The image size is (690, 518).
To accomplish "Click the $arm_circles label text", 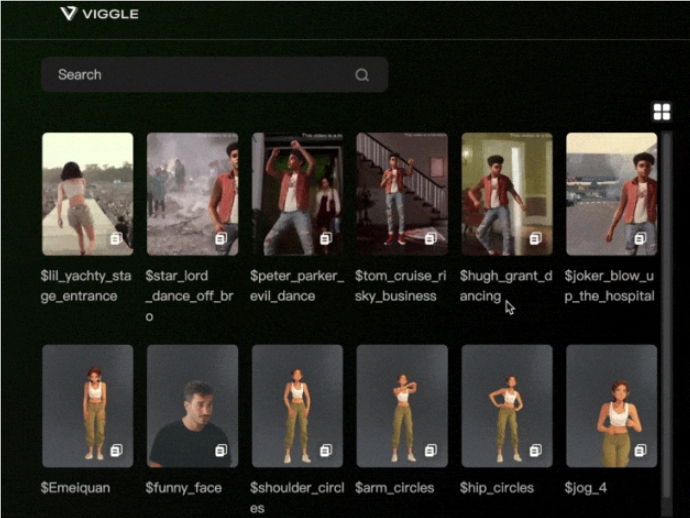I will 395,488.
